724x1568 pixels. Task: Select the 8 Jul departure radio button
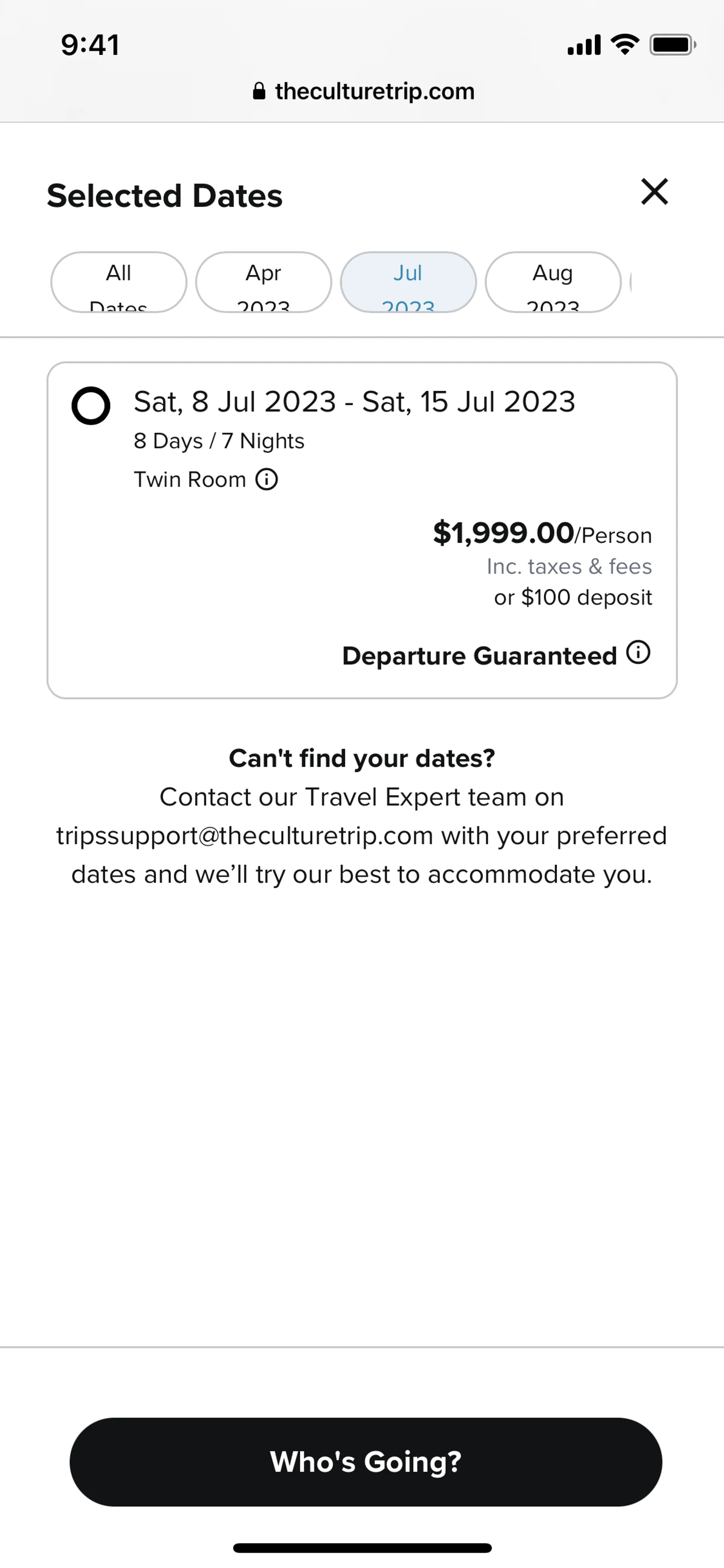[x=90, y=405]
